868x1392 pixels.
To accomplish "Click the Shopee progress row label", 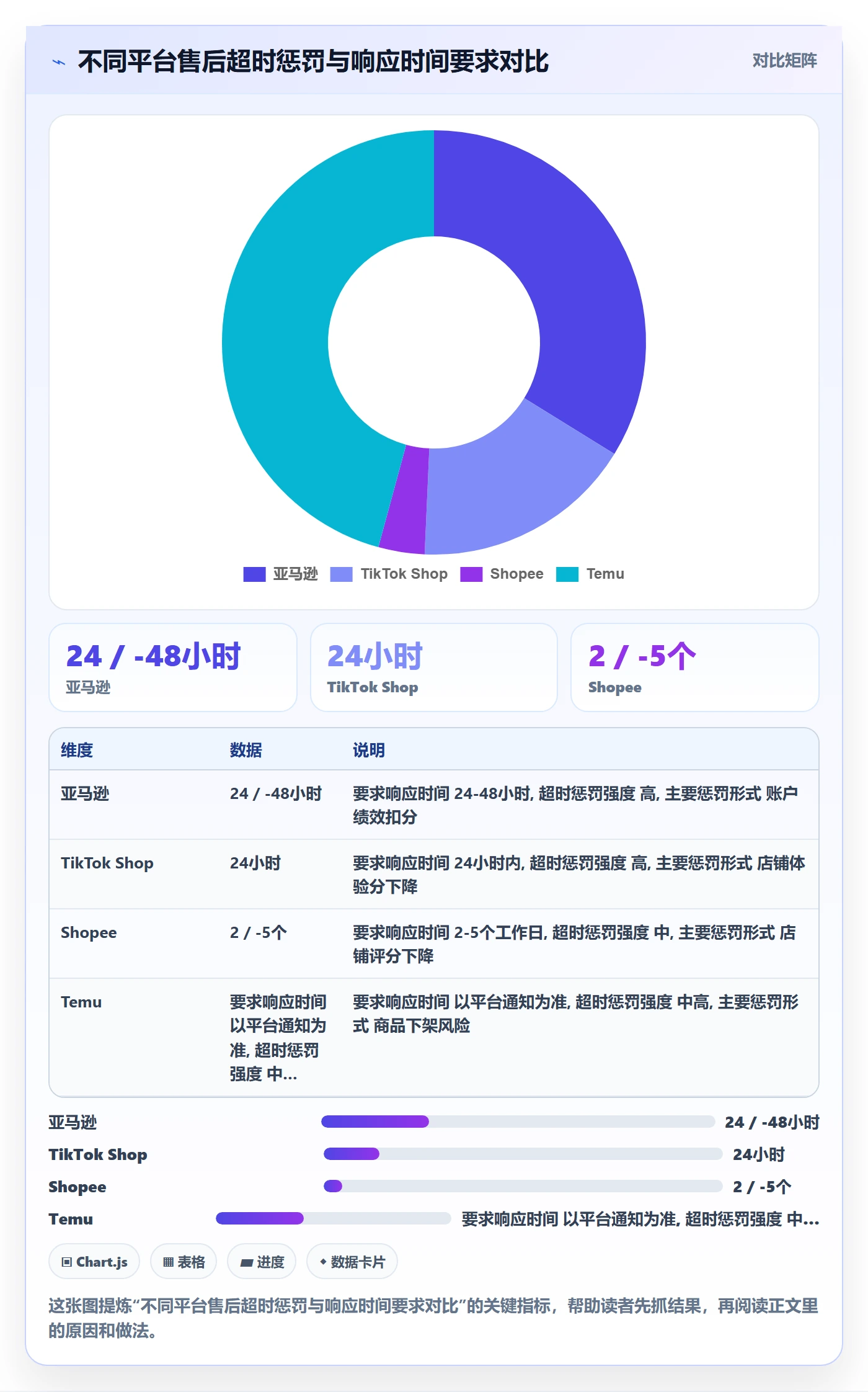I will click(x=77, y=1187).
